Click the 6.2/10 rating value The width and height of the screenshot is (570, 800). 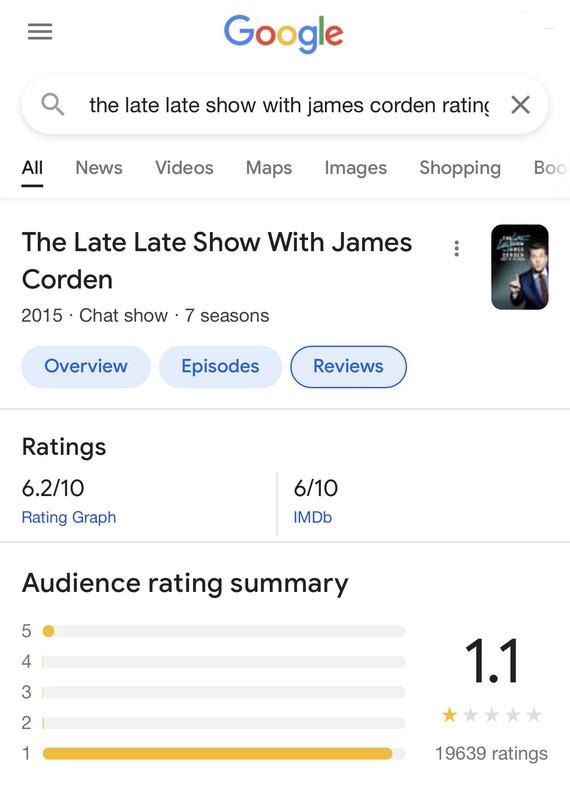pyautogui.click(x=53, y=488)
